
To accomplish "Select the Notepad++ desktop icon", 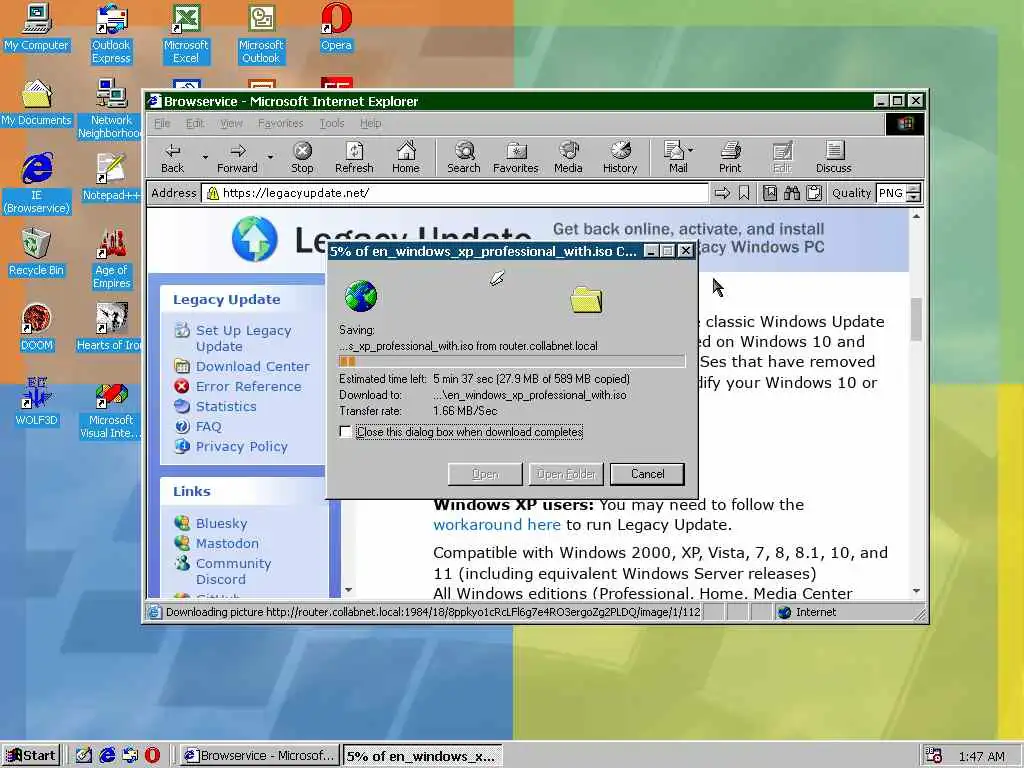I will tap(111, 178).
